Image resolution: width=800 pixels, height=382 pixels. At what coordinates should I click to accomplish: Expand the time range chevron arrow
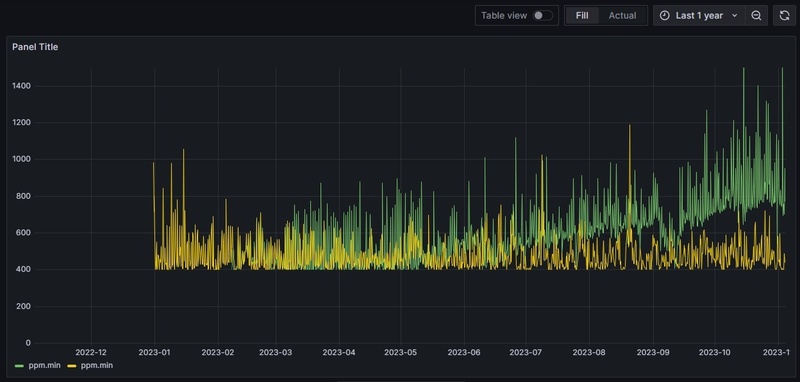click(735, 15)
